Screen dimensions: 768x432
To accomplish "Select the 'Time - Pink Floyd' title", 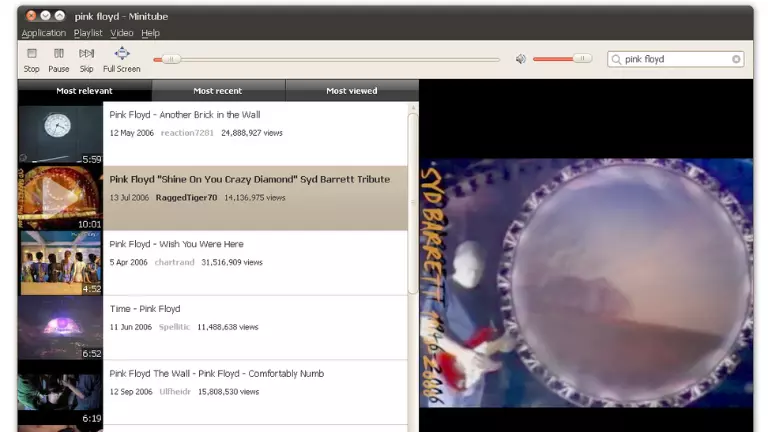I will click(145, 309).
